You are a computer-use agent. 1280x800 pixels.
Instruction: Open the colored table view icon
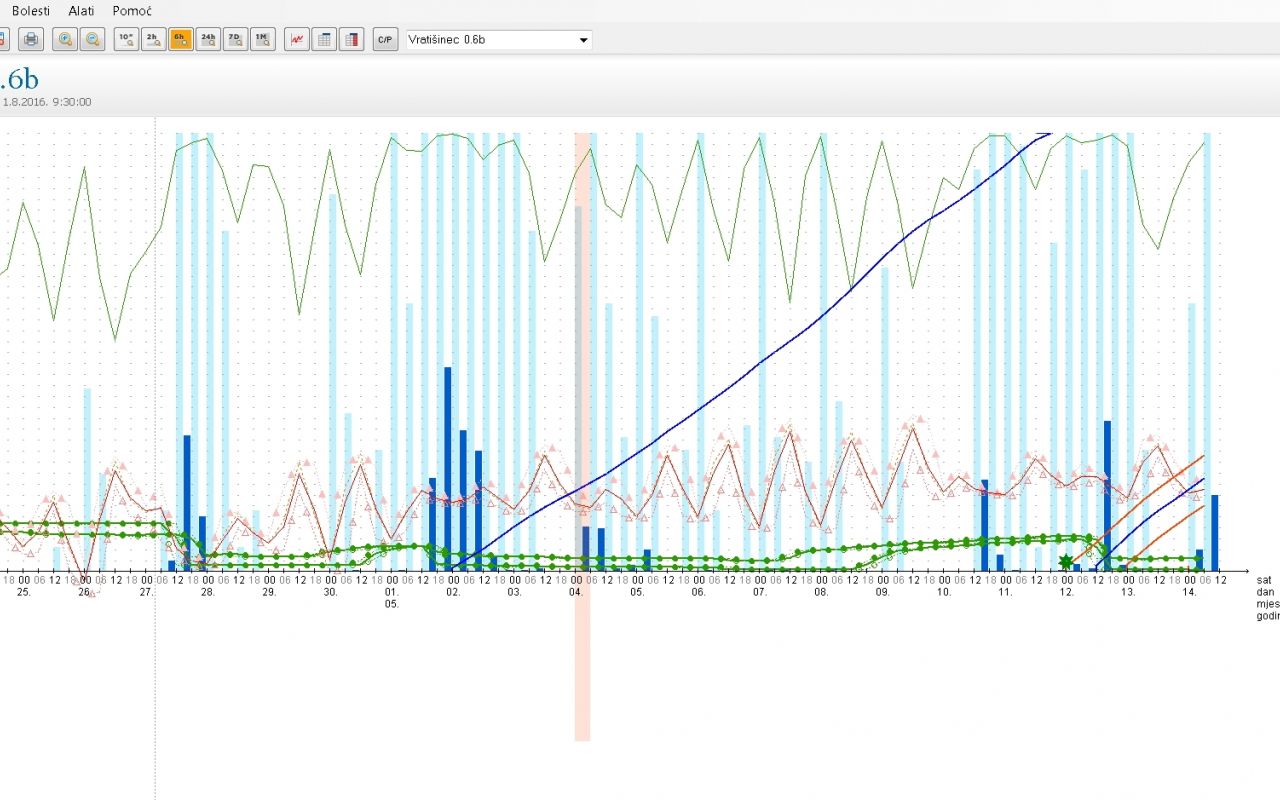[351, 40]
